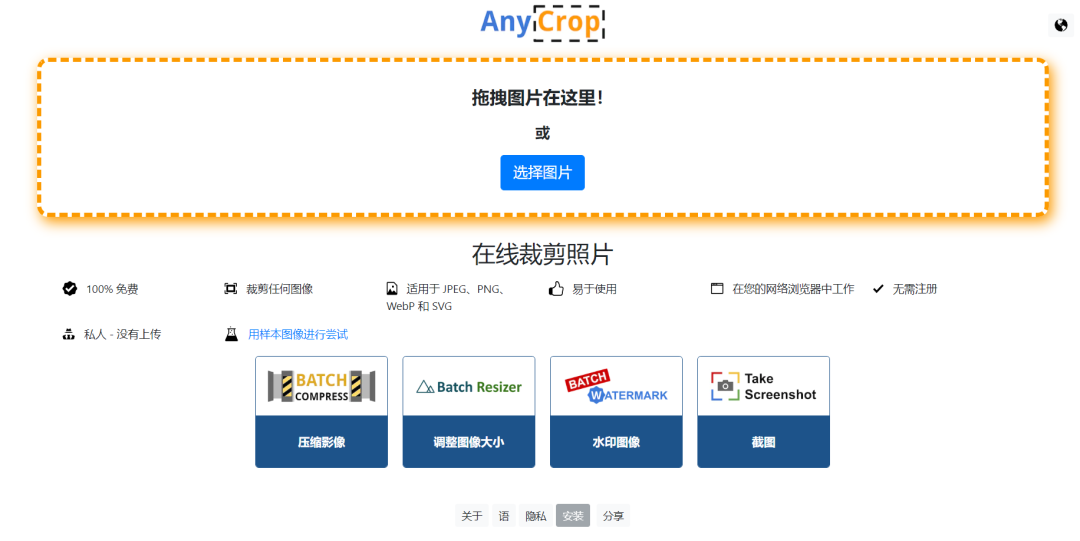Click the 选择图片 button

[542, 172]
